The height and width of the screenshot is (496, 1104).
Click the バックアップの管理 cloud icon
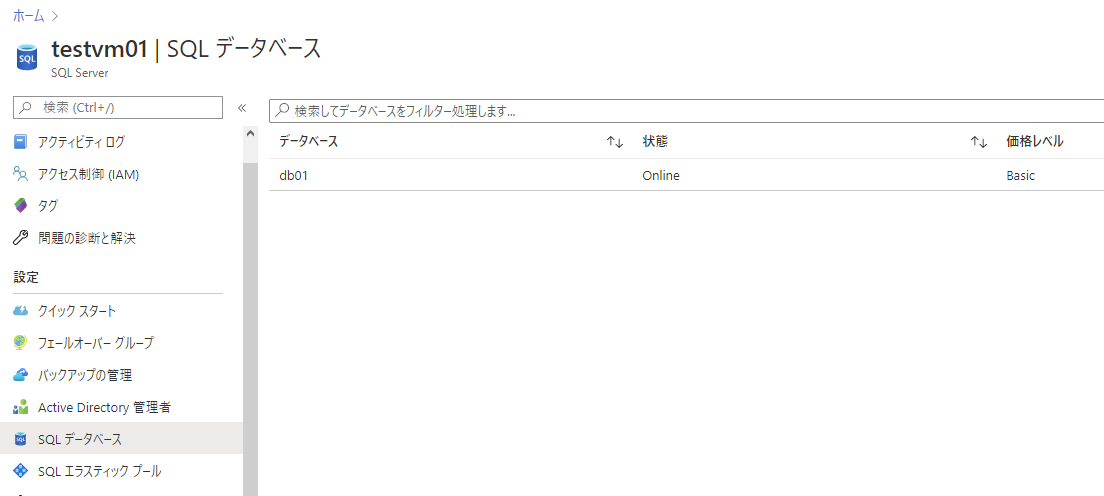(20, 375)
